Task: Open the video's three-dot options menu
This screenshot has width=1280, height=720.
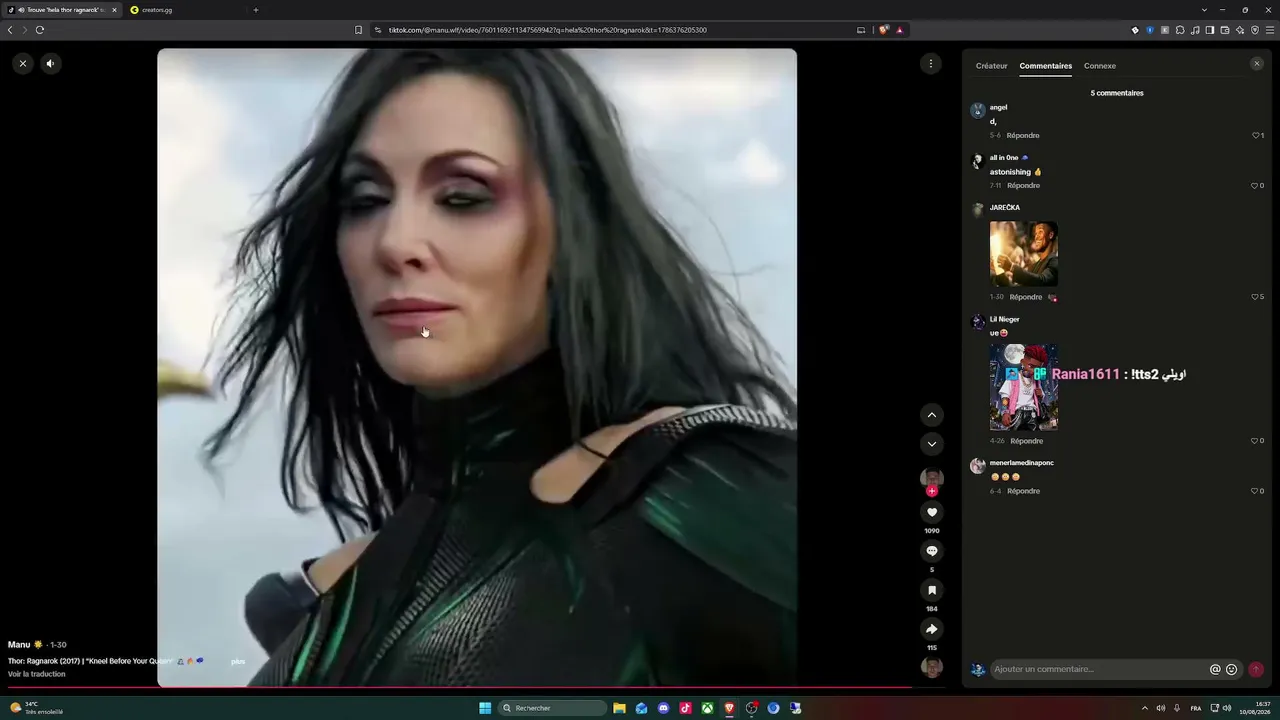Action: pos(930,63)
